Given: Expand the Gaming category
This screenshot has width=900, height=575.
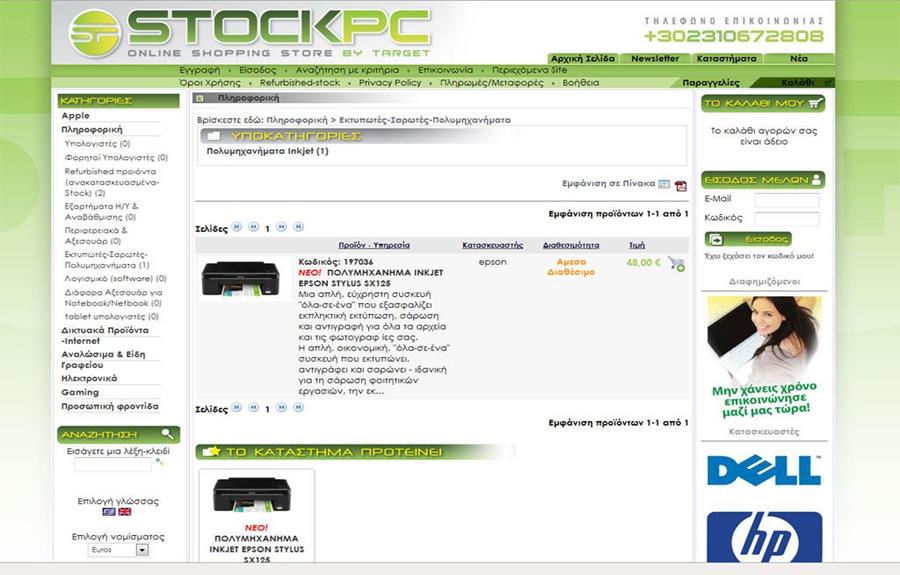Looking at the screenshot, I should coord(80,393).
